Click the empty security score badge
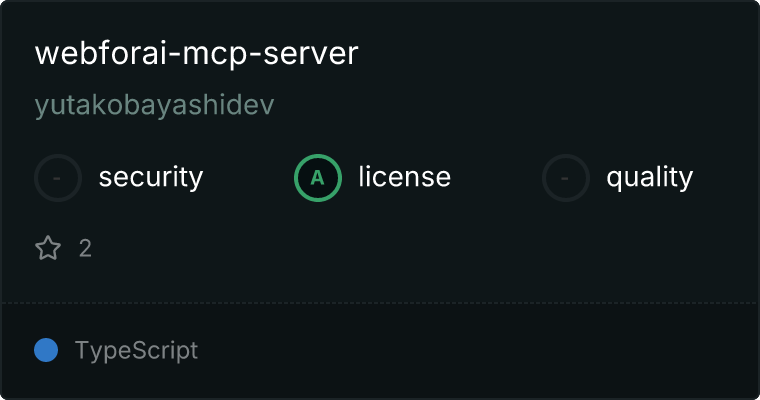This screenshot has width=760, height=400. (x=58, y=178)
